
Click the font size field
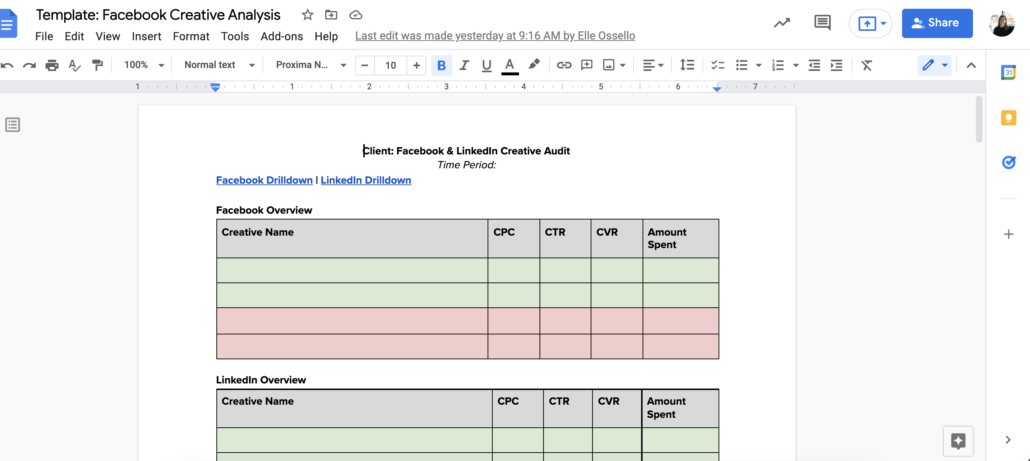tap(391, 65)
